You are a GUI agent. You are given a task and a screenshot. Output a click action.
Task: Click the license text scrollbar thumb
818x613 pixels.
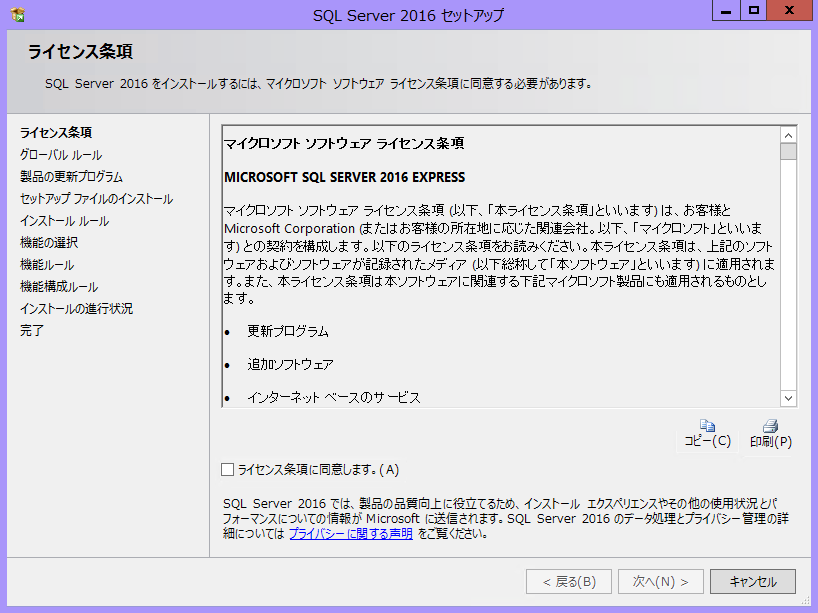point(788,153)
